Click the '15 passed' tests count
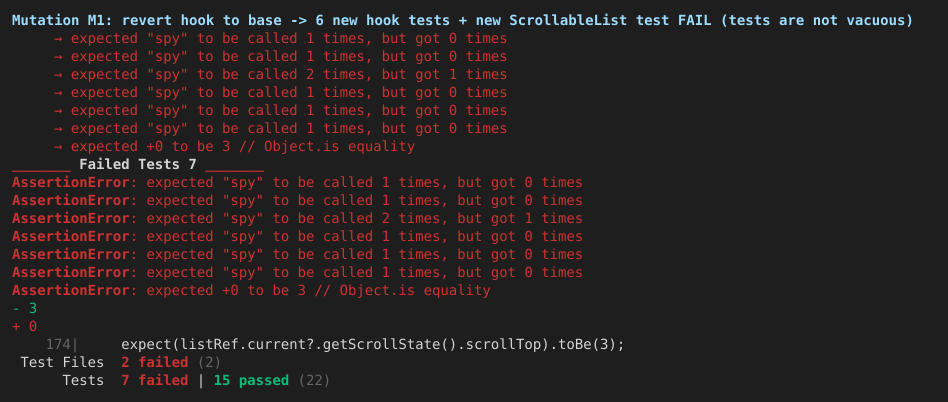The width and height of the screenshot is (948, 402). [251, 381]
